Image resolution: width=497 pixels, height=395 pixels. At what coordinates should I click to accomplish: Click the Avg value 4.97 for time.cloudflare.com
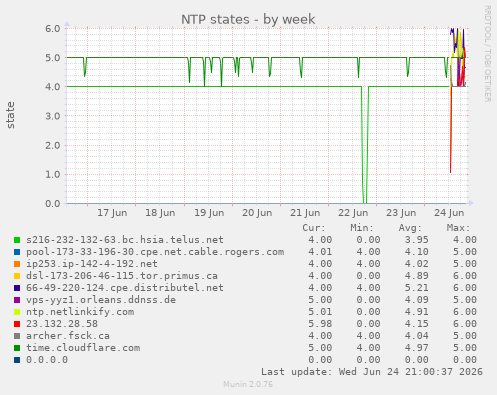(x=416, y=348)
